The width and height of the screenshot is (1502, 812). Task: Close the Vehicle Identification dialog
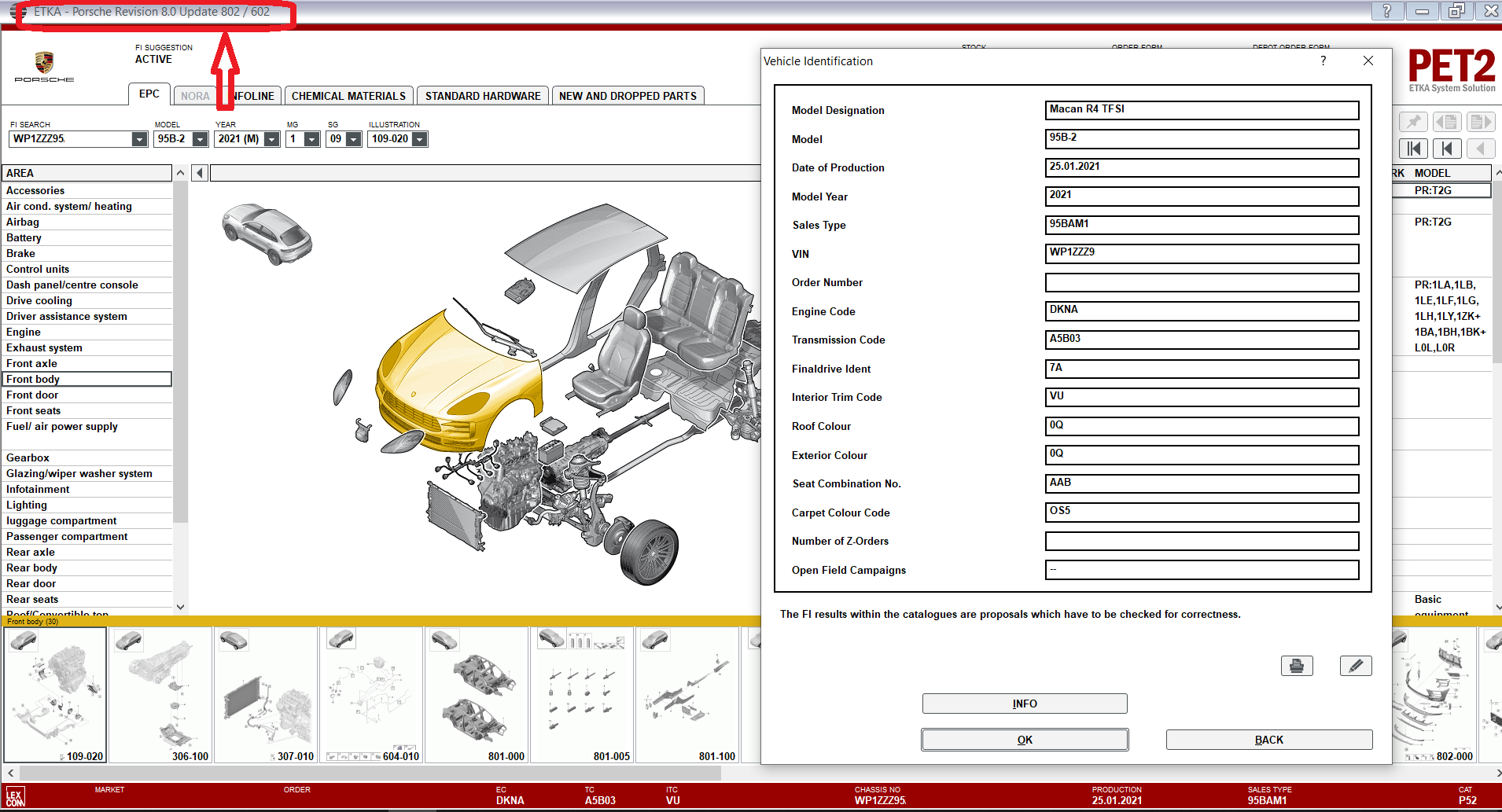[x=1368, y=61]
